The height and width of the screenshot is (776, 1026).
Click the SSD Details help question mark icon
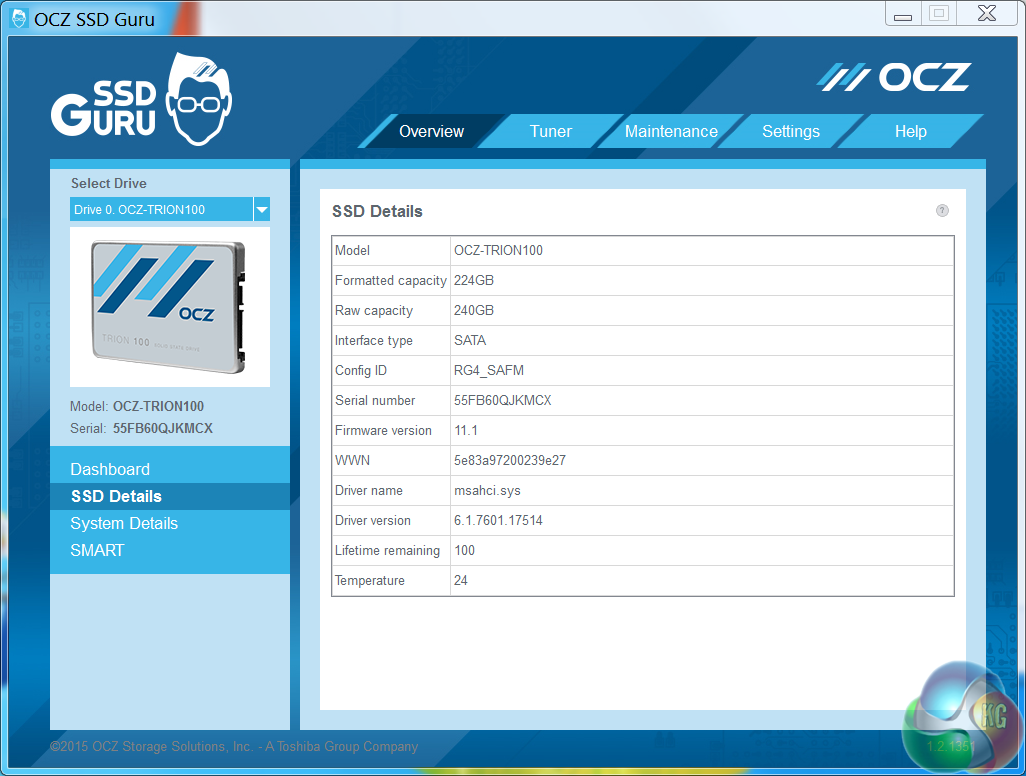tap(942, 211)
